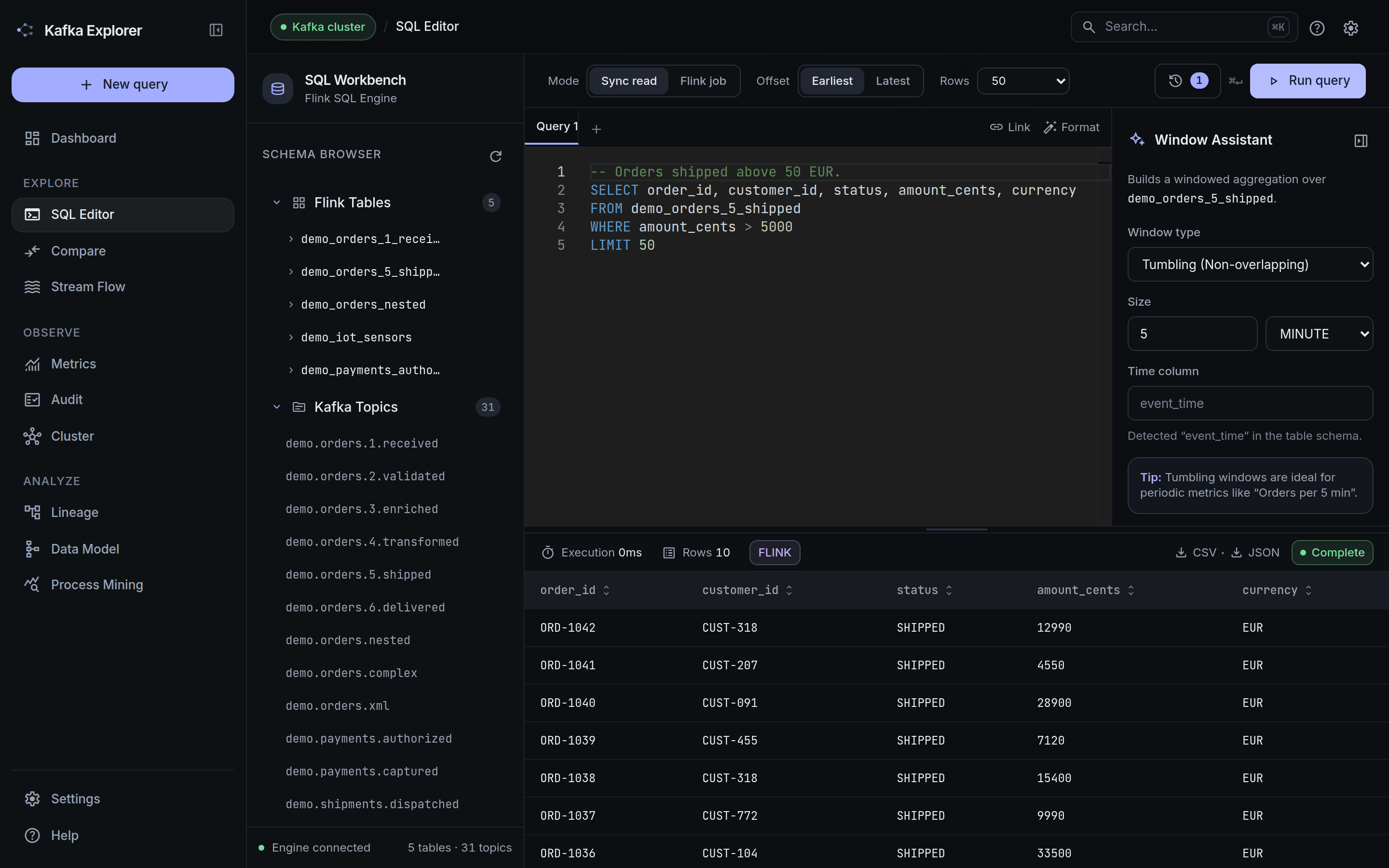Open settings from the top bar gear
This screenshot has width=1389, height=868.
[1350, 28]
